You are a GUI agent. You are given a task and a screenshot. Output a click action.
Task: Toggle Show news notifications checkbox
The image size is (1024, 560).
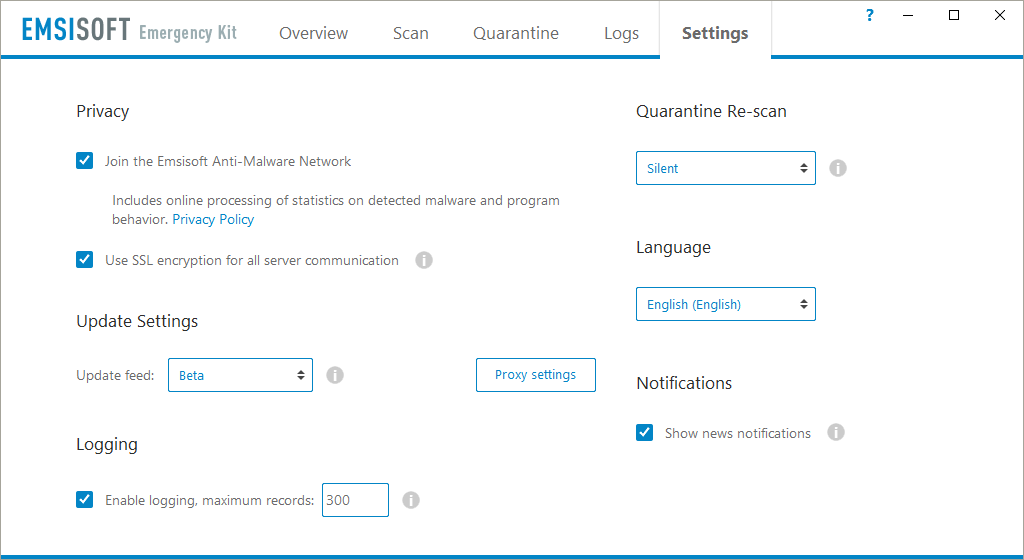pyautogui.click(x=645, y=433)
